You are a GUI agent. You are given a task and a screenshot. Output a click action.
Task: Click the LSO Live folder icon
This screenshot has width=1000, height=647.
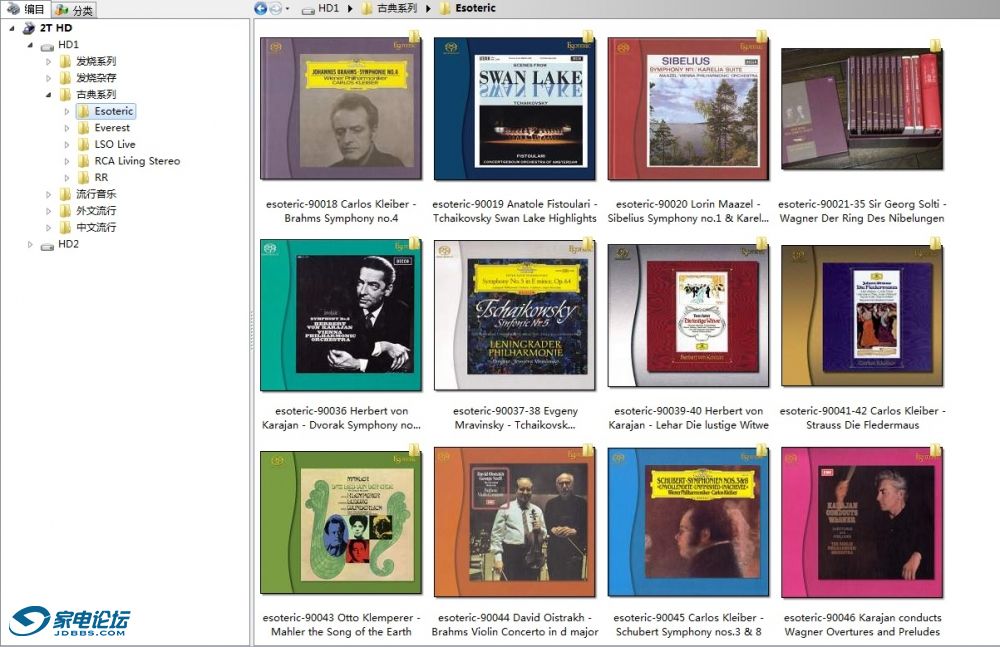point(84,144)
